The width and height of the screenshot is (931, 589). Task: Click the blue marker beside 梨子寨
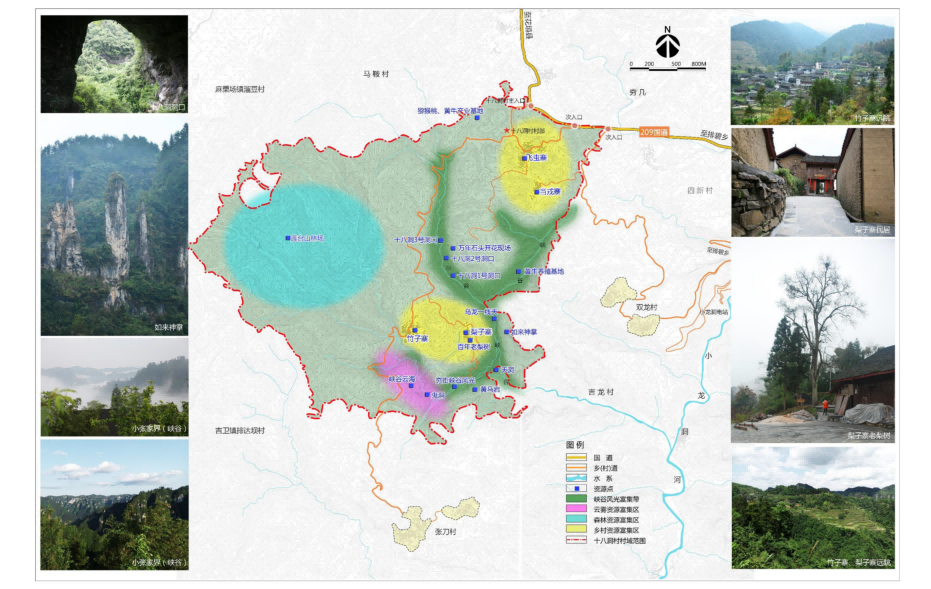pyautogui.click(x=466, y=332)
